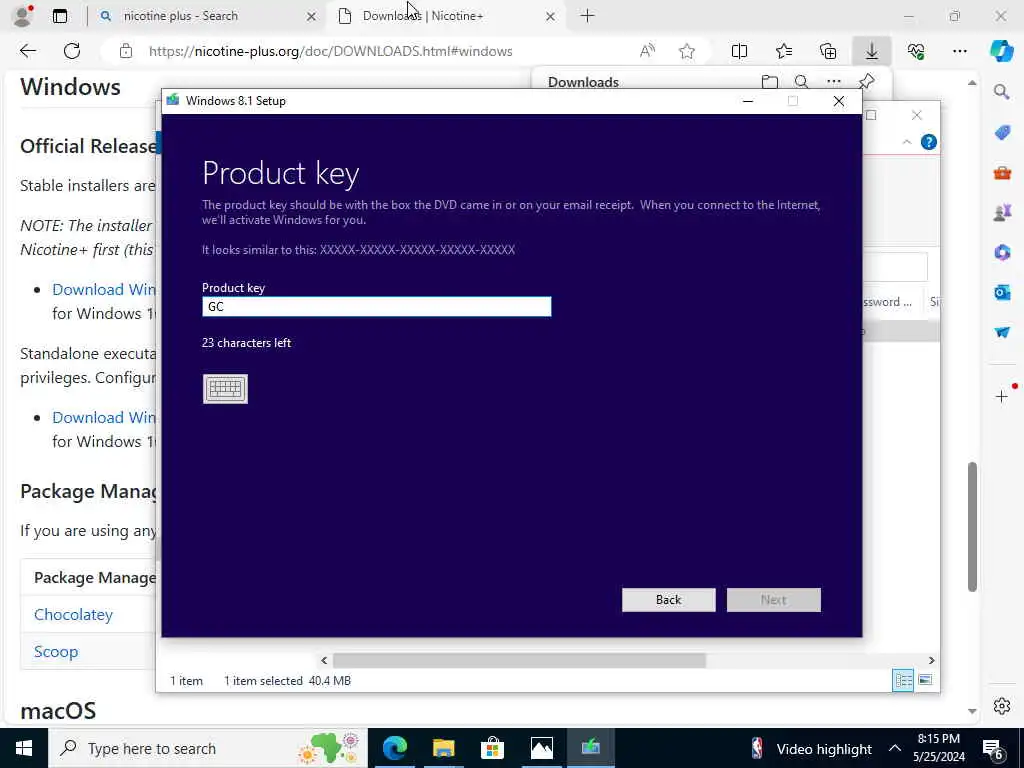
Task: Click the File Explorer horizontal scrollbar
Action: pos(519,660)
